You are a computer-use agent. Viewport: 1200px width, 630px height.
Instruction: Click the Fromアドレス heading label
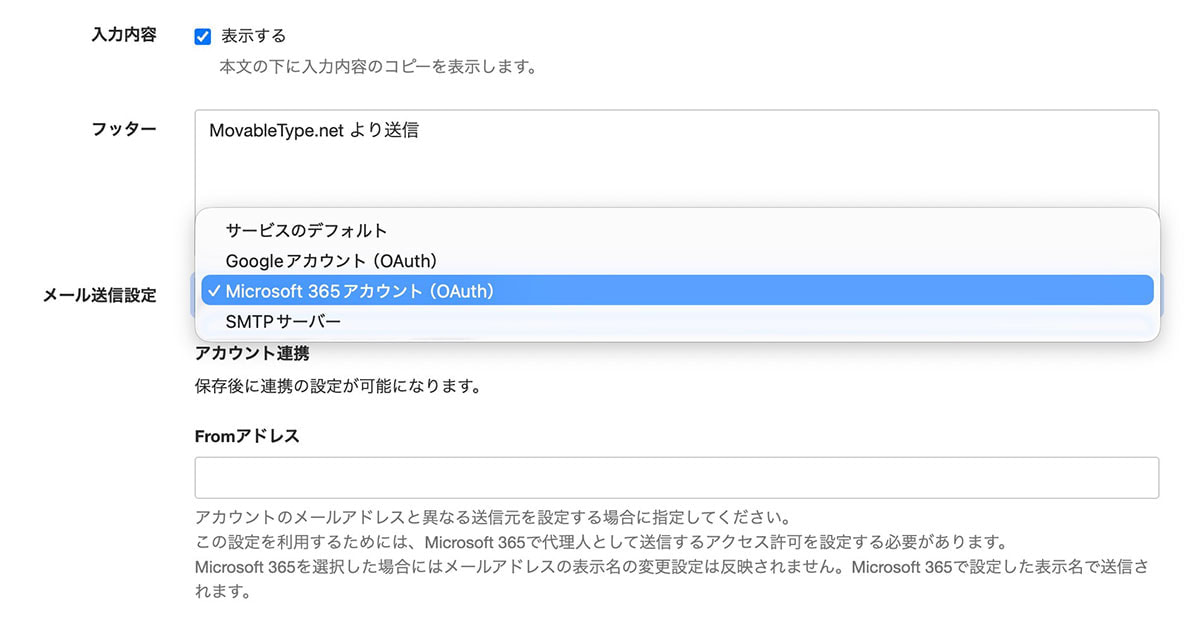coord(247,436)
